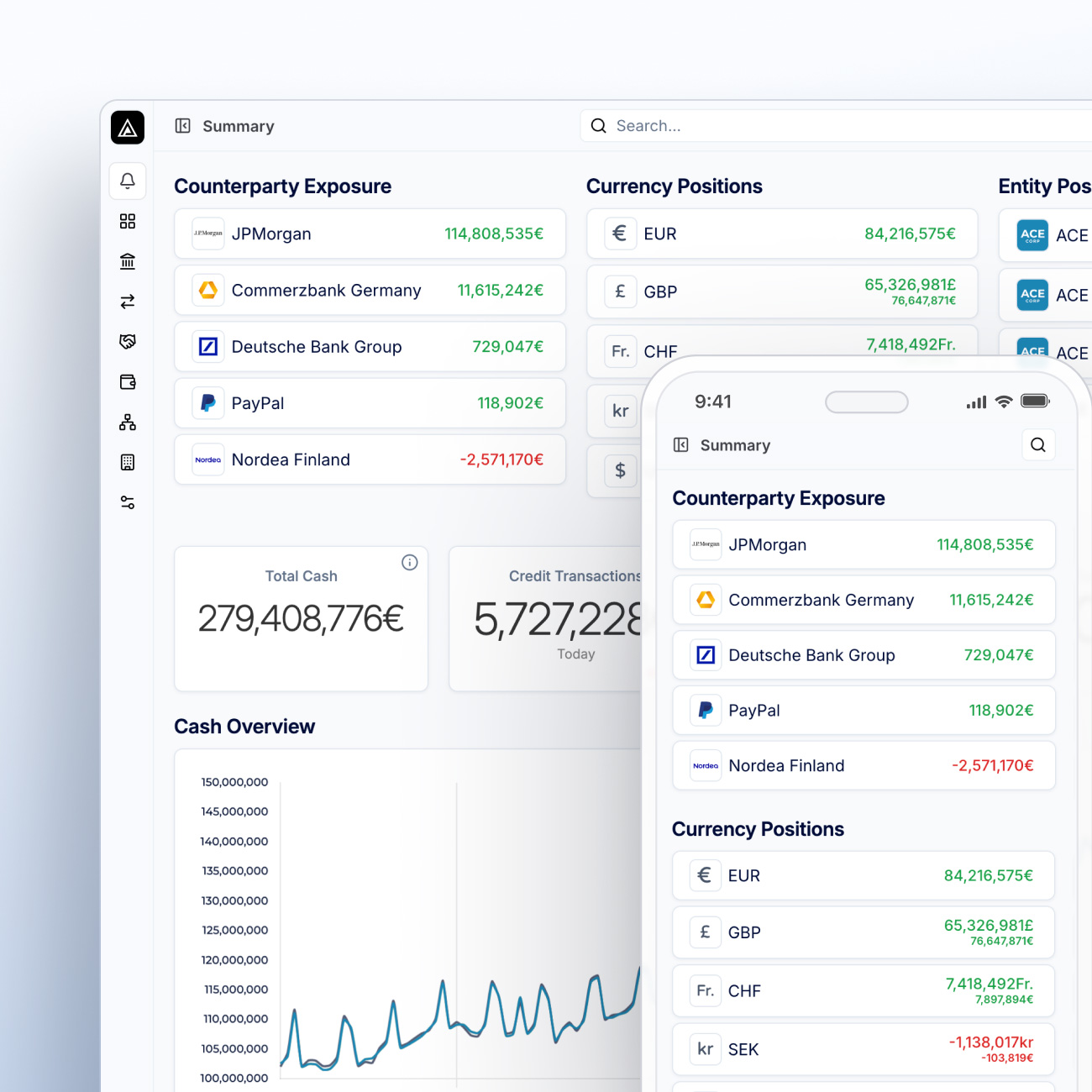Select Summary in the mobile header

pos(735,445)
